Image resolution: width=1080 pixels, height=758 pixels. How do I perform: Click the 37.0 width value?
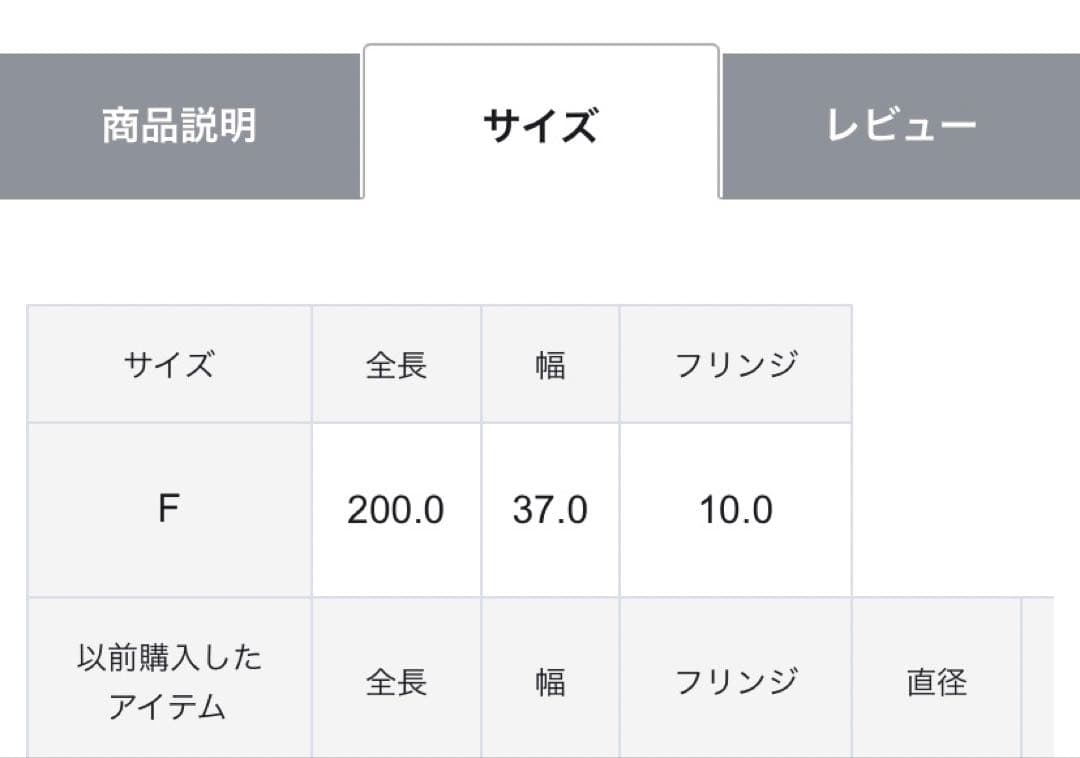550,510
